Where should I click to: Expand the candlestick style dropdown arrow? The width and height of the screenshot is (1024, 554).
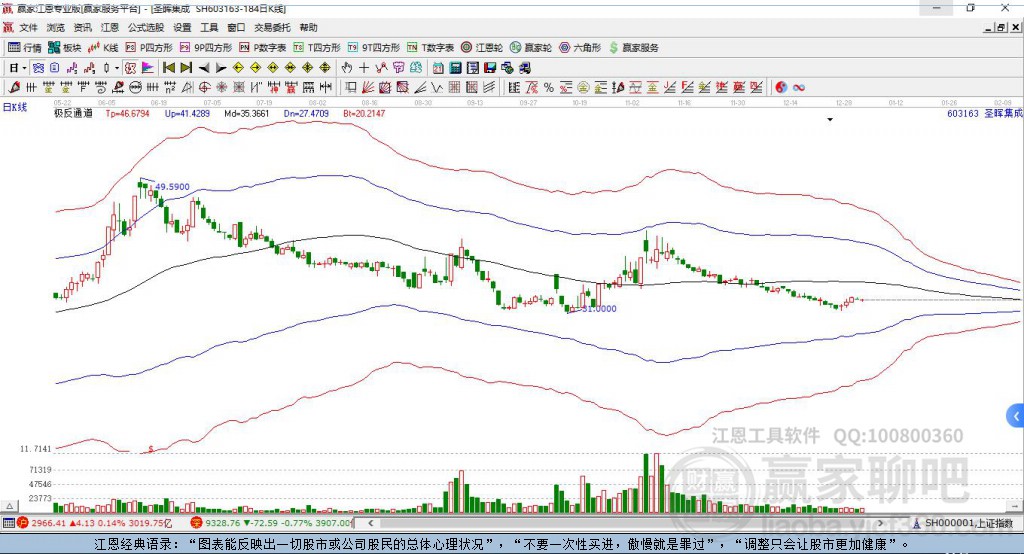(x=117, y=68)
